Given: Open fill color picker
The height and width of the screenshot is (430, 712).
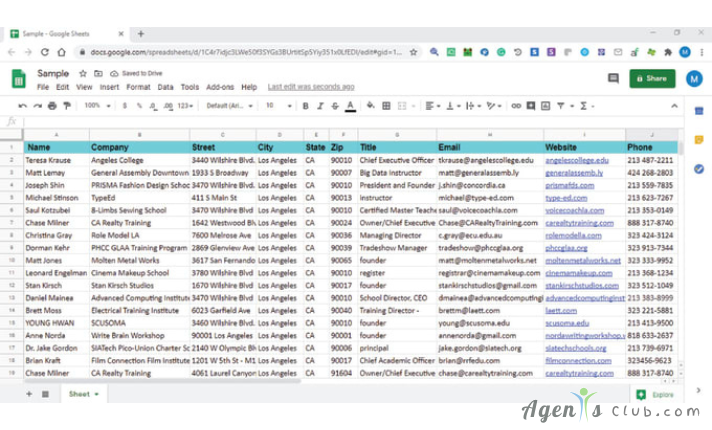Looking at the screenshot, I should (x=371, y=105).
